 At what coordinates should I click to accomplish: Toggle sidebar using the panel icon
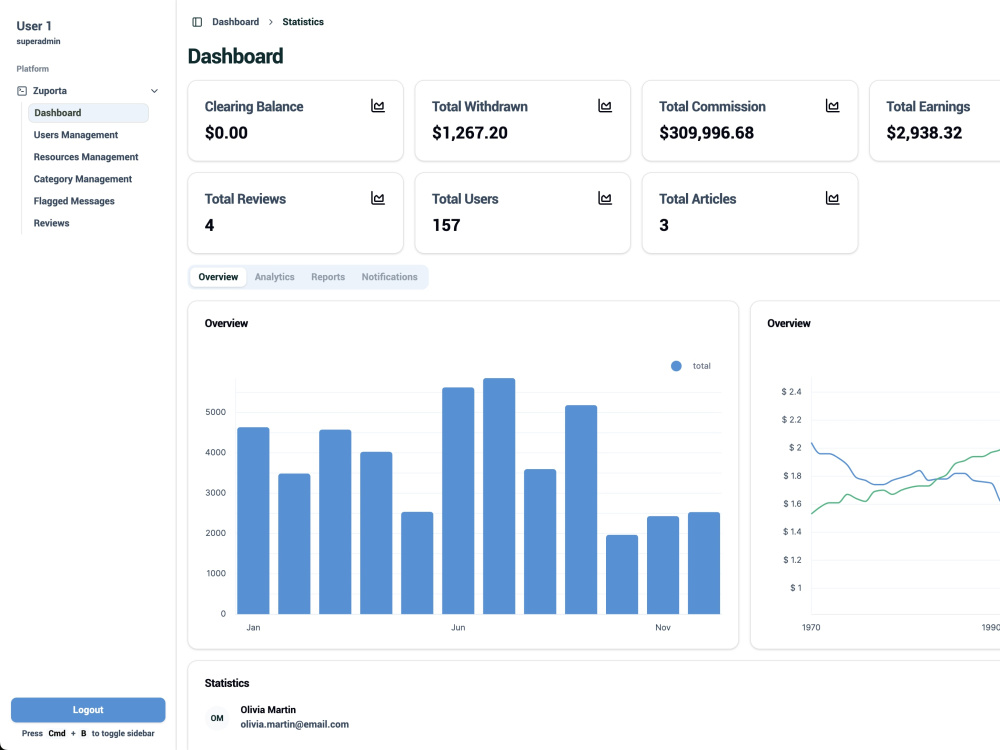197,22
